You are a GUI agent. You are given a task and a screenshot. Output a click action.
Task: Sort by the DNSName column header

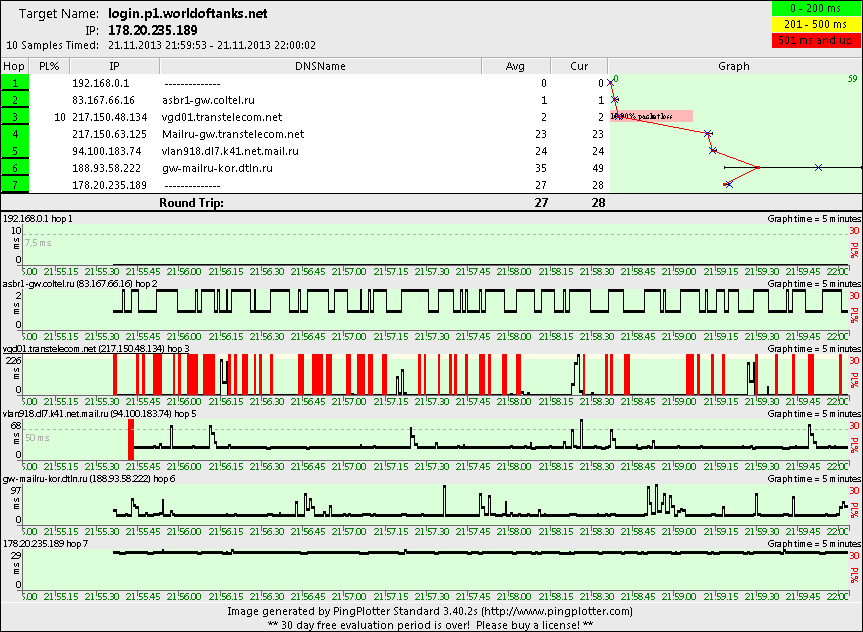tap(320, 66)
